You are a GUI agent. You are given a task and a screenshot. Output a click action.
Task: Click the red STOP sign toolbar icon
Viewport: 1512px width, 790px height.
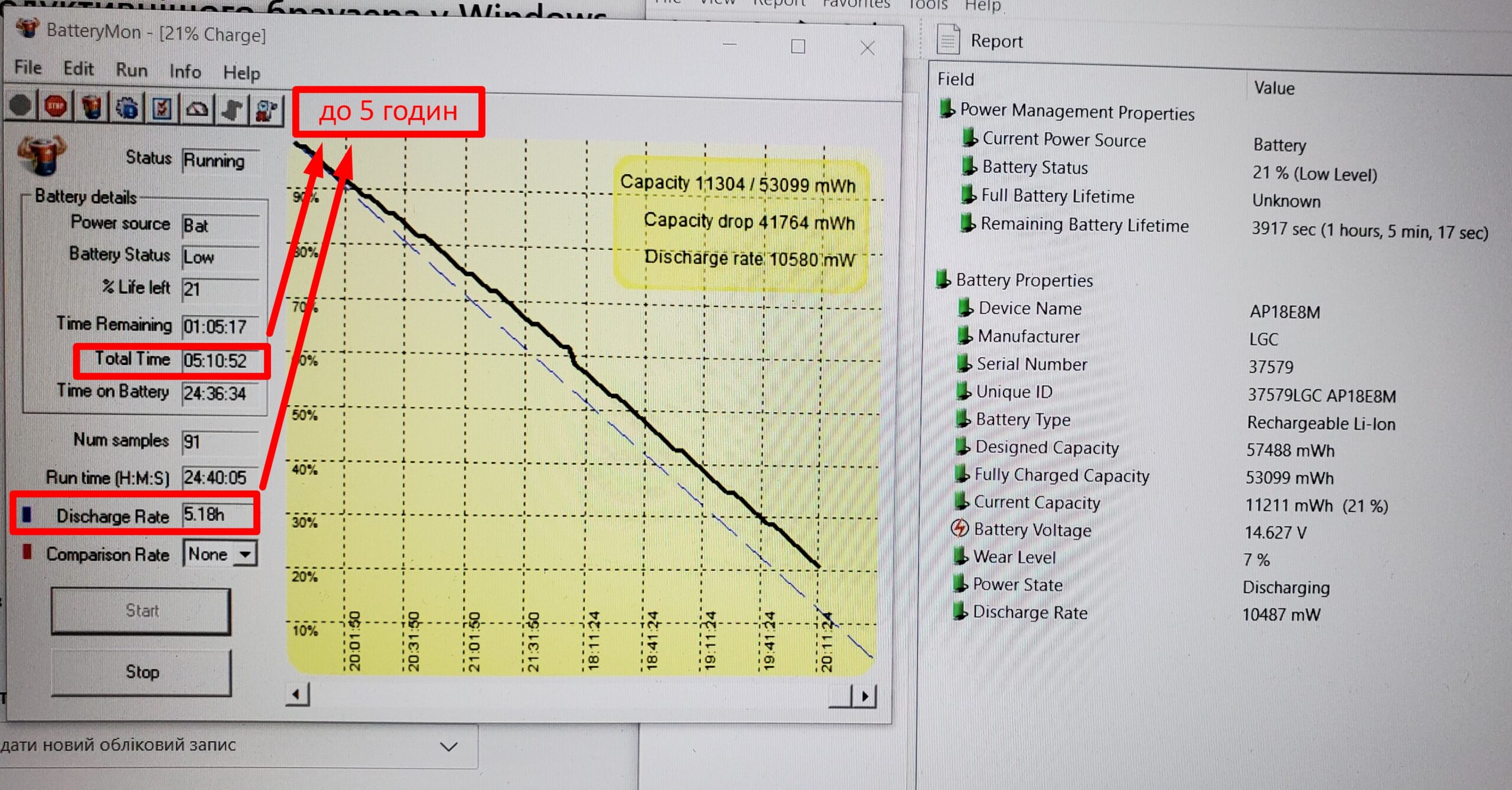[56, 107]
